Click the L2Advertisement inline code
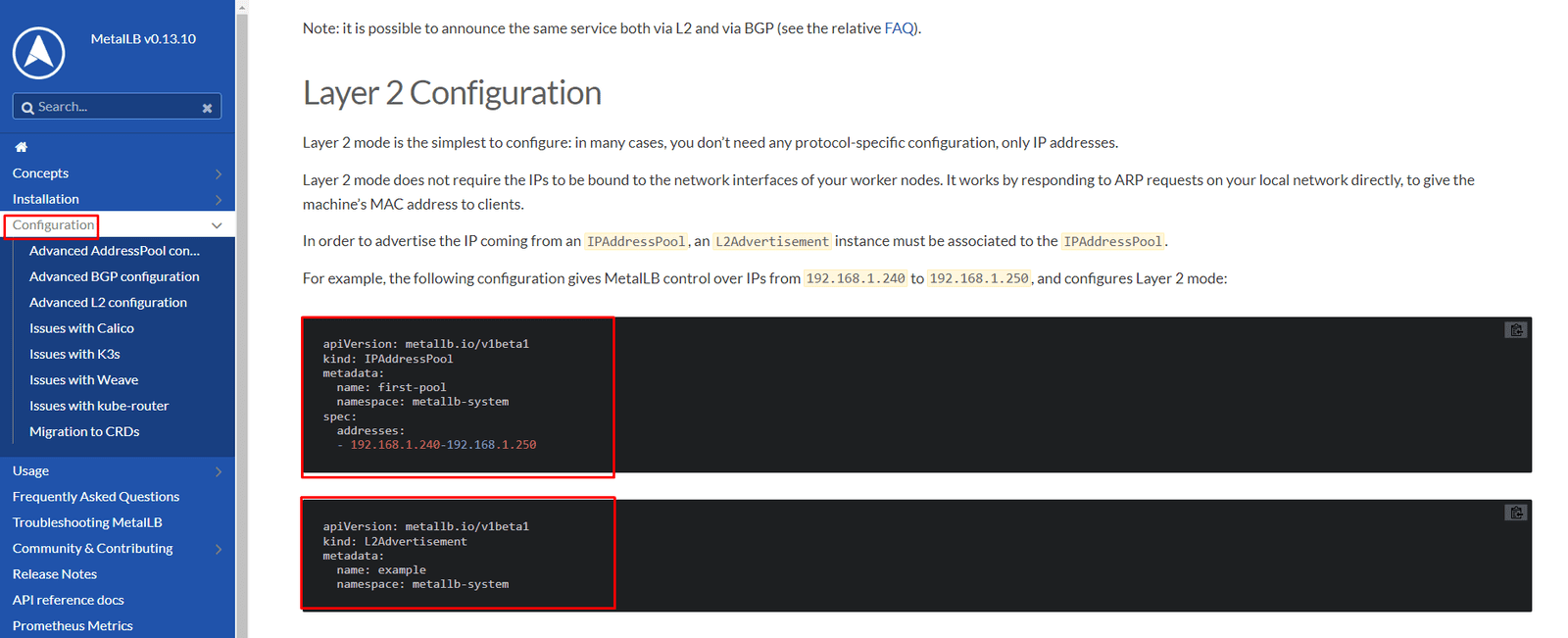The image size is (1568, 638). tap(772, 241)
